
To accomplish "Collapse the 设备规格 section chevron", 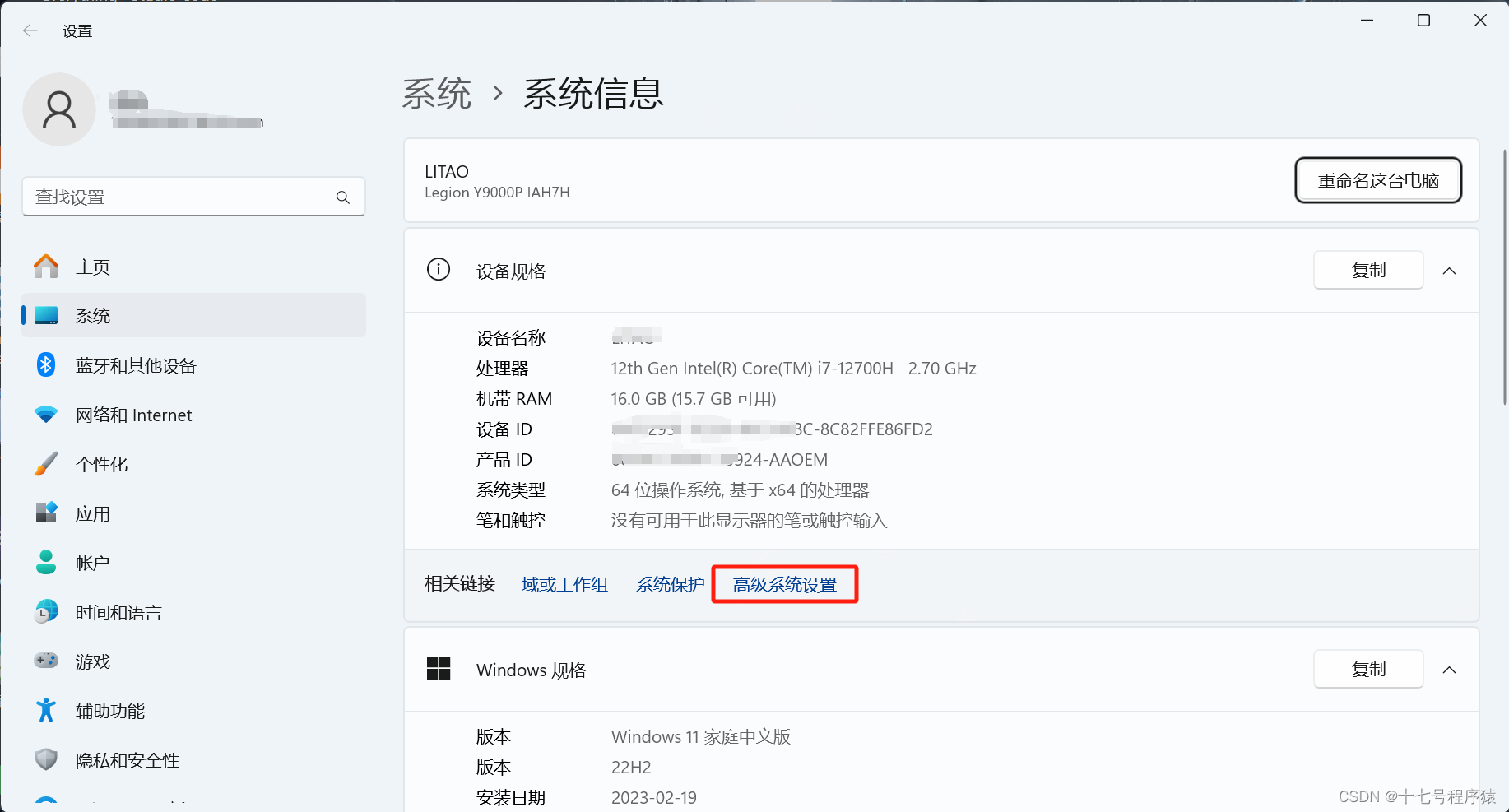I will (1450, 271).
